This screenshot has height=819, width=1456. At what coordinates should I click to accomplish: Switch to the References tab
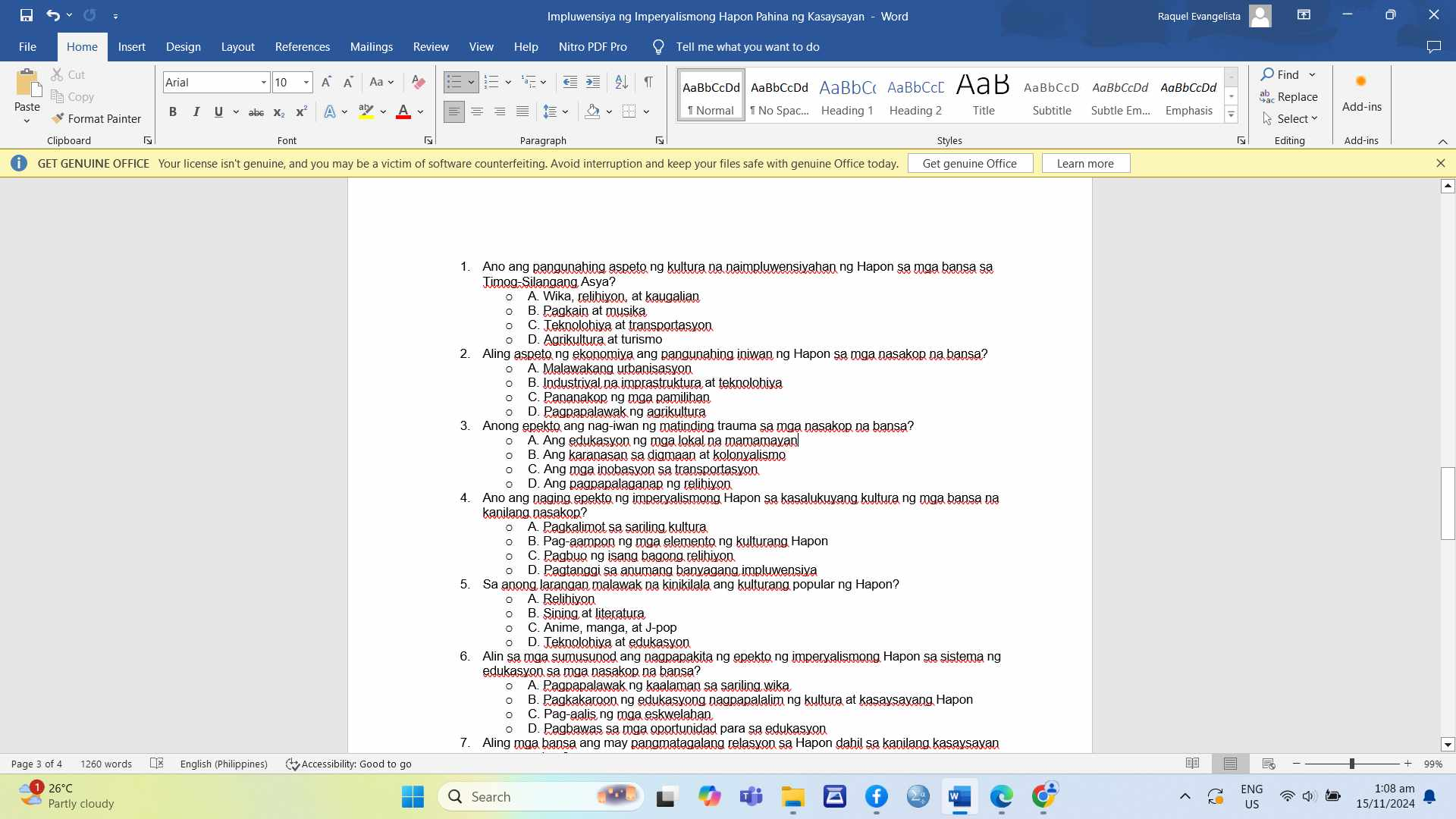tap(302, 47)
